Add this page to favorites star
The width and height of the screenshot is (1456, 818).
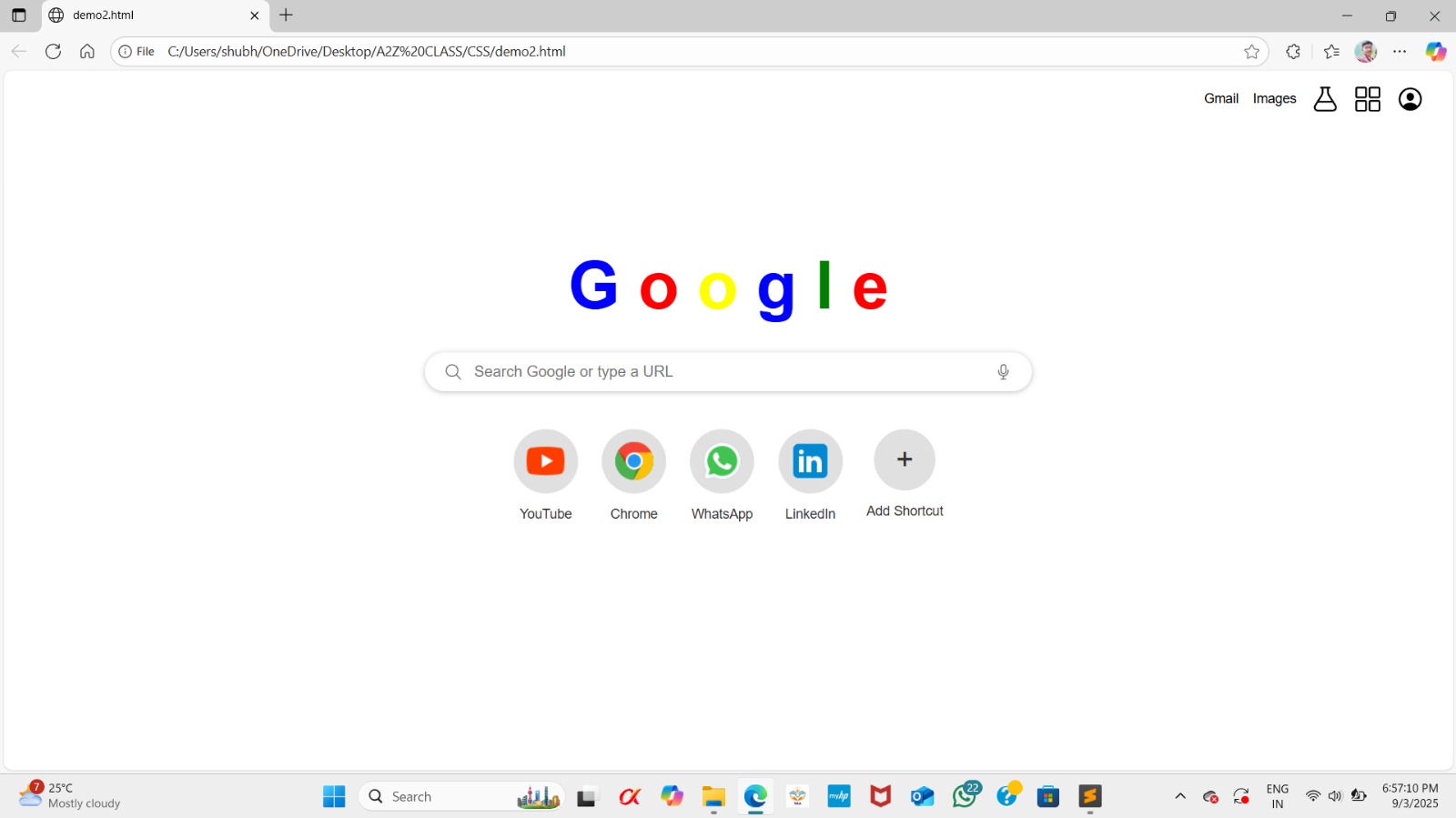click(1251, 52)
